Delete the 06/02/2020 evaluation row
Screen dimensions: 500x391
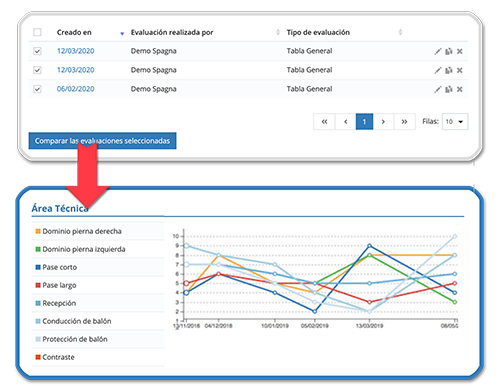(x=460, y=89)
